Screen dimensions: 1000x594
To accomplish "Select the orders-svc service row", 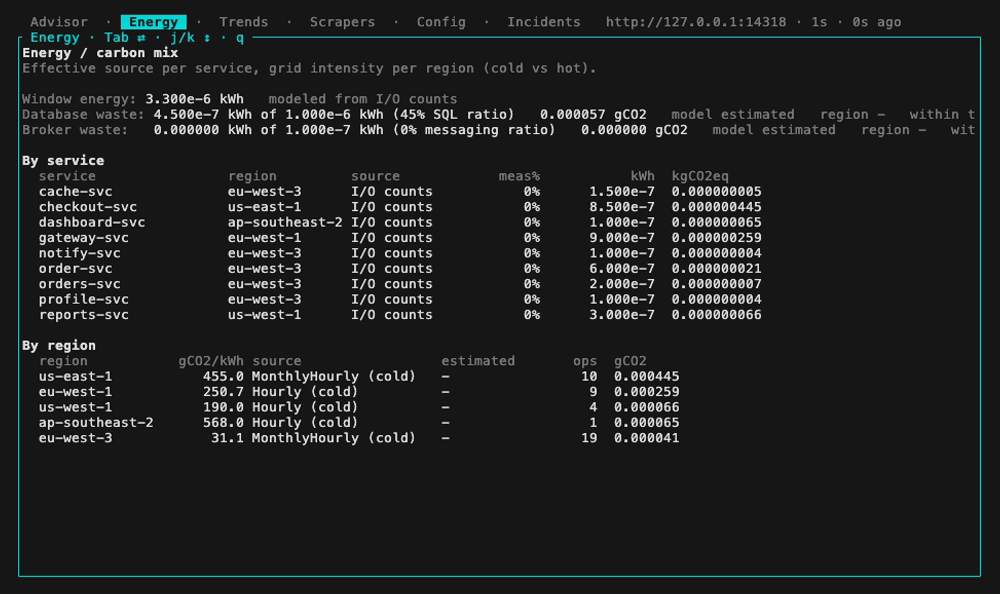I will coord(400,284).
